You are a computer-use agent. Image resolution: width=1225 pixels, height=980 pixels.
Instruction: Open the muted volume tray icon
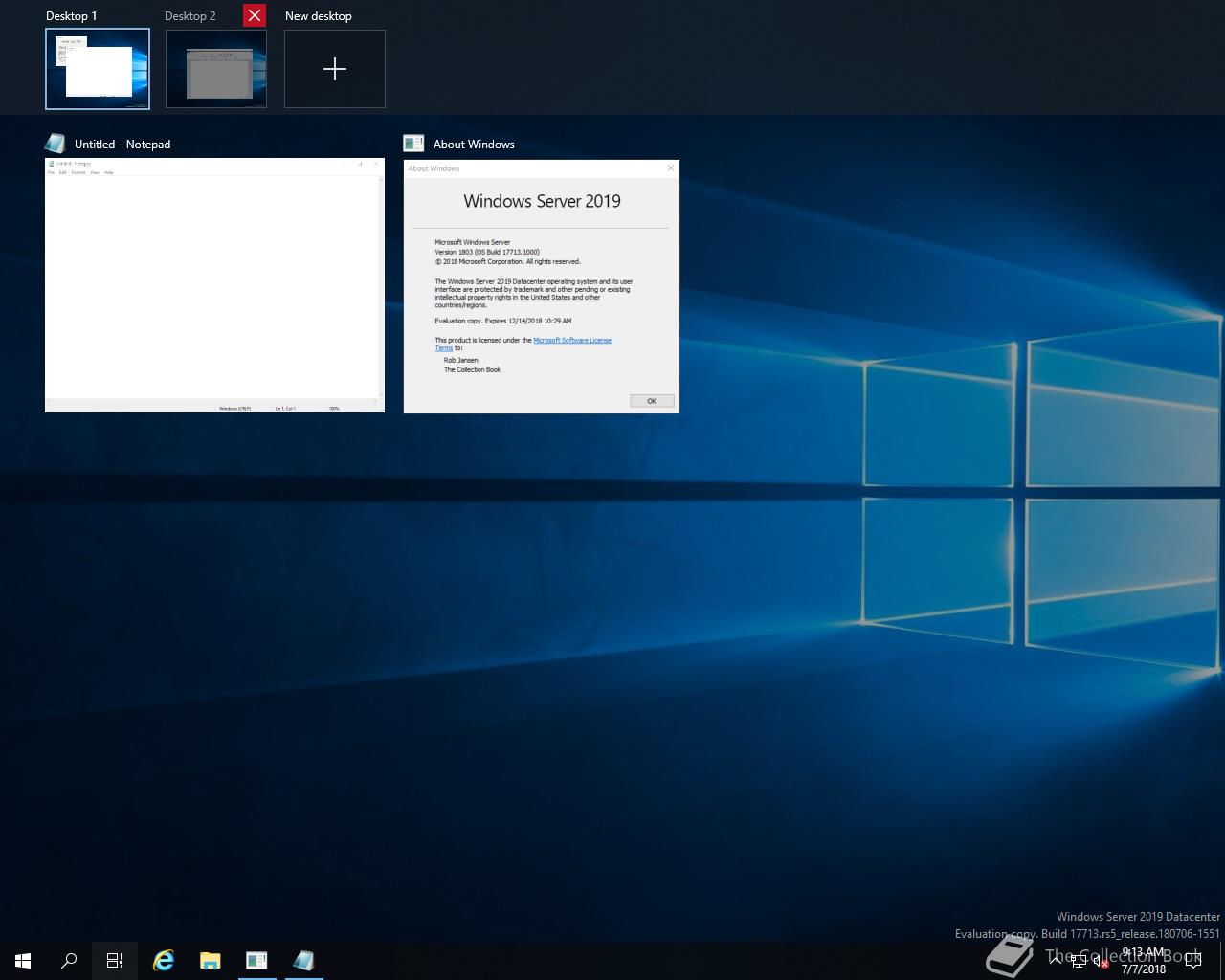point(1101,961)
